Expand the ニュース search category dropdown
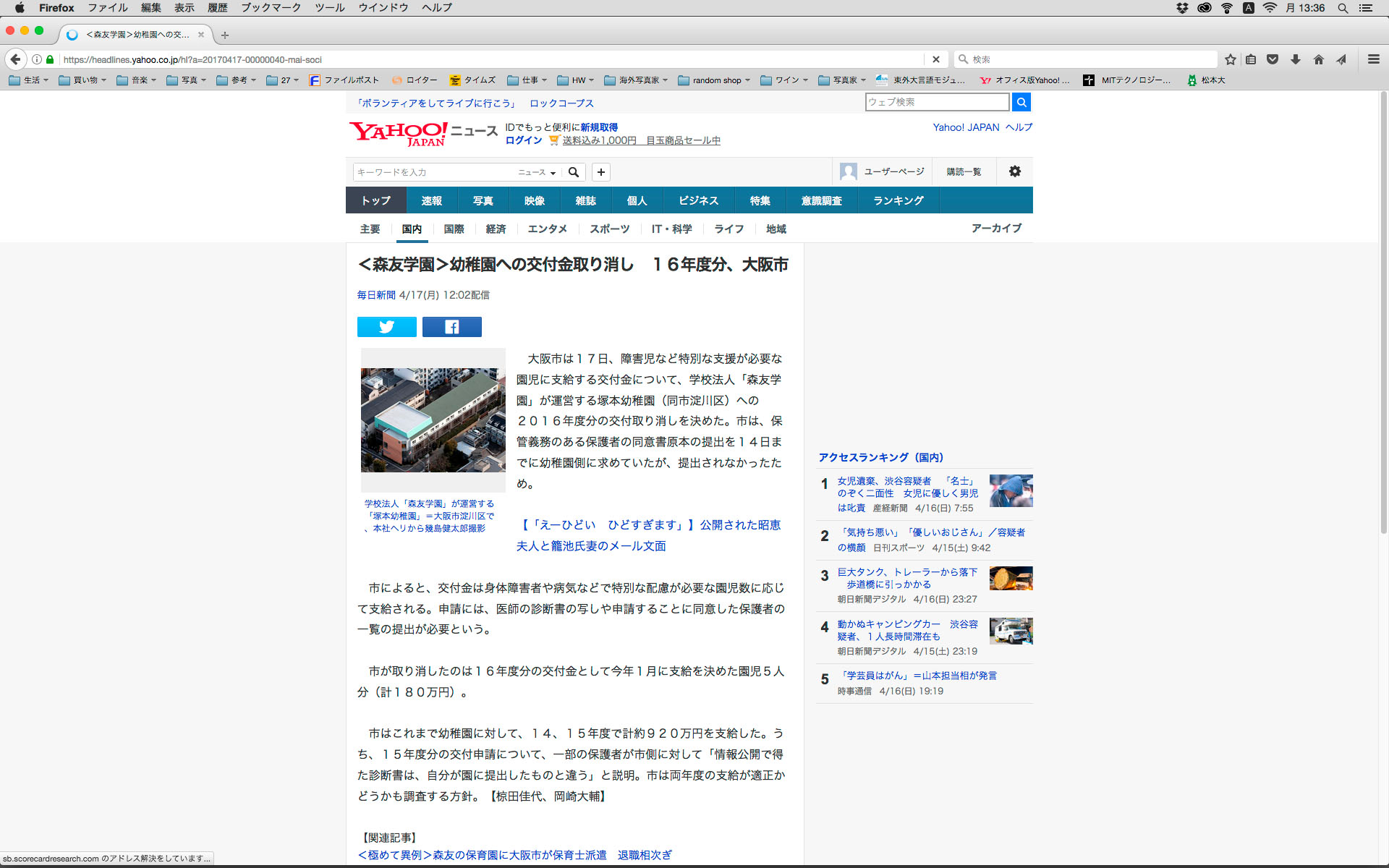 click(x=537, y=172)
